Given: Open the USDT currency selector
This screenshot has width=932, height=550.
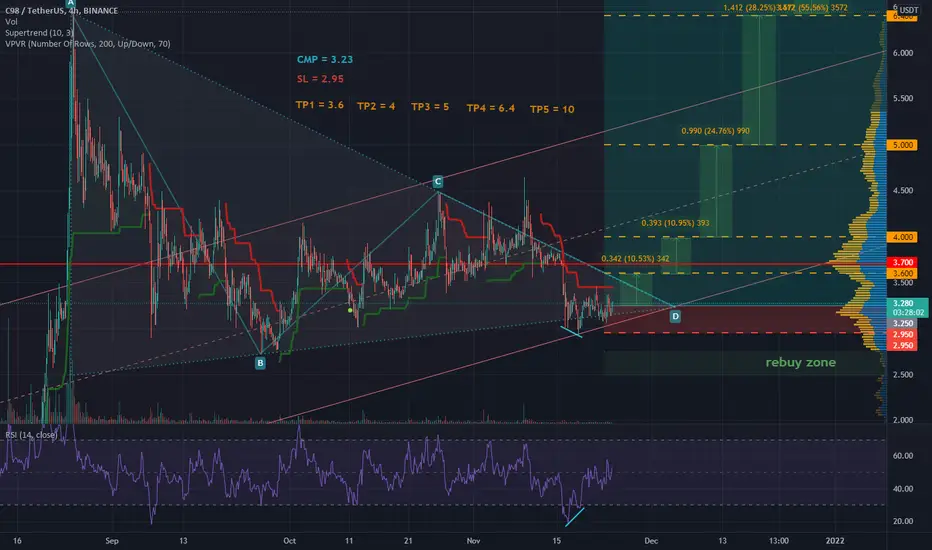Looking at the screenshot, I should 908,10.
